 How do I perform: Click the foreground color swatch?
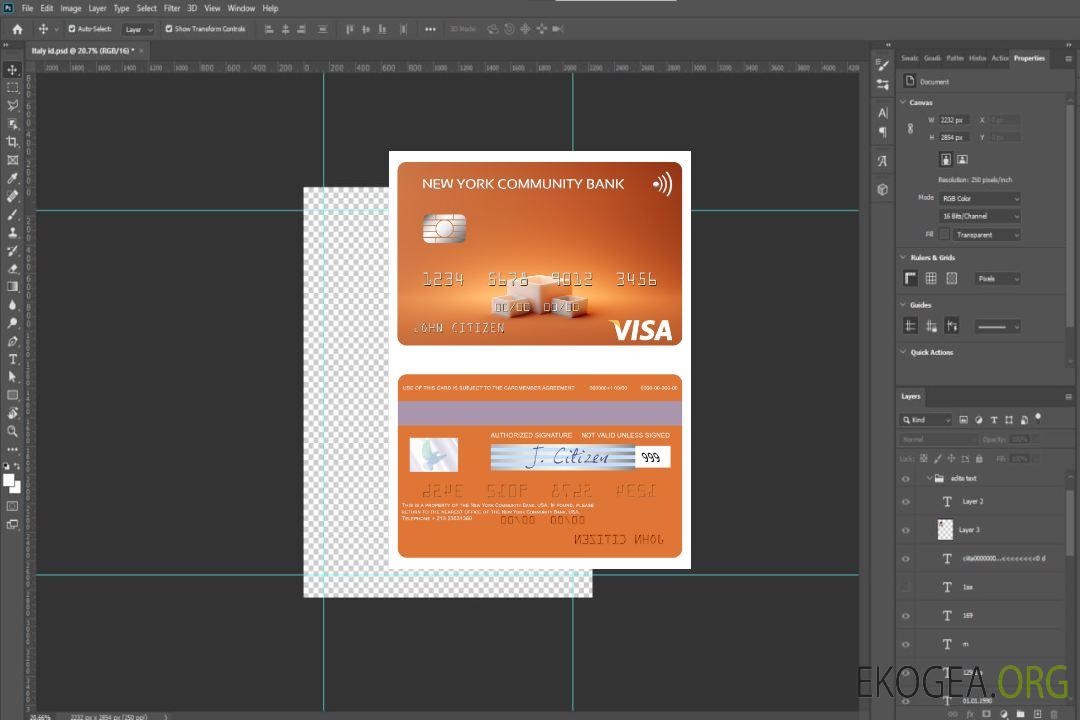[8, 480]
